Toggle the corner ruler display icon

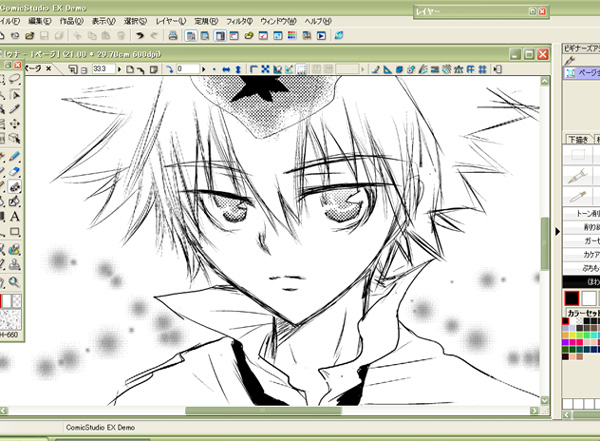pos(253,69)
